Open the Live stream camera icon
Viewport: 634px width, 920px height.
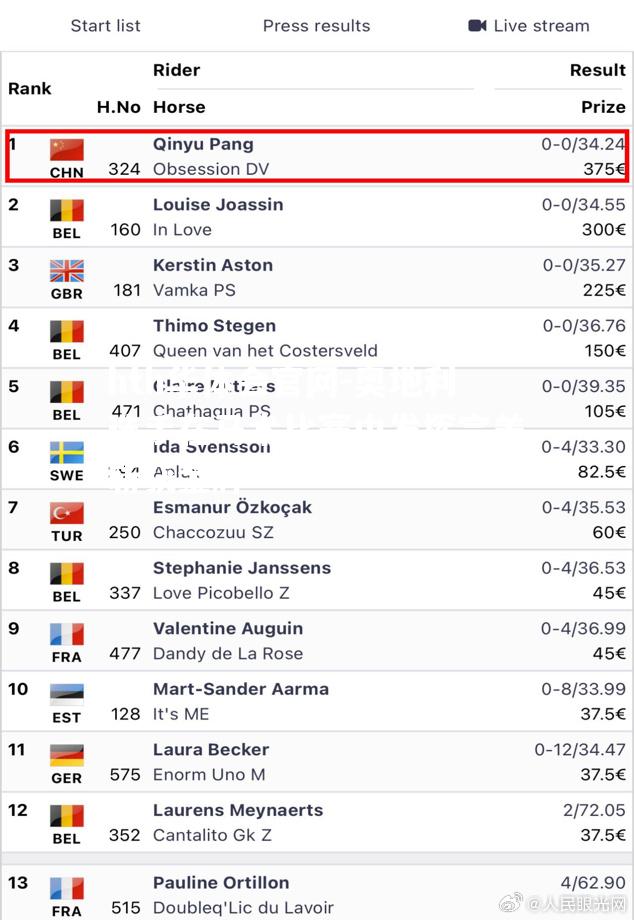coord(477,26)
